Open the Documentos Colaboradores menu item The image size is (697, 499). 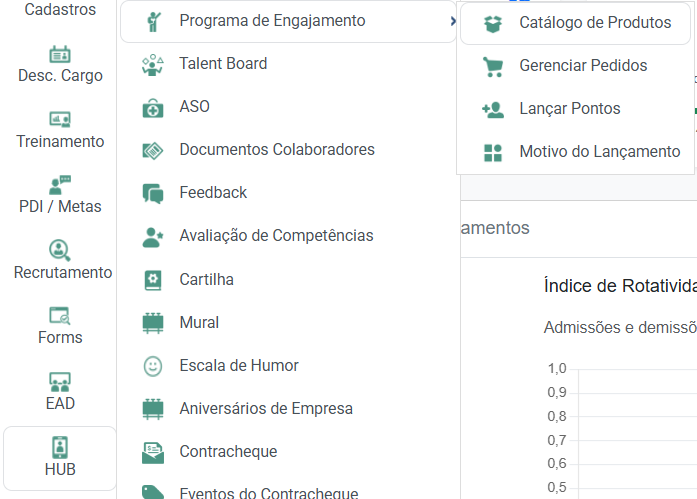(x=276, y=150)
